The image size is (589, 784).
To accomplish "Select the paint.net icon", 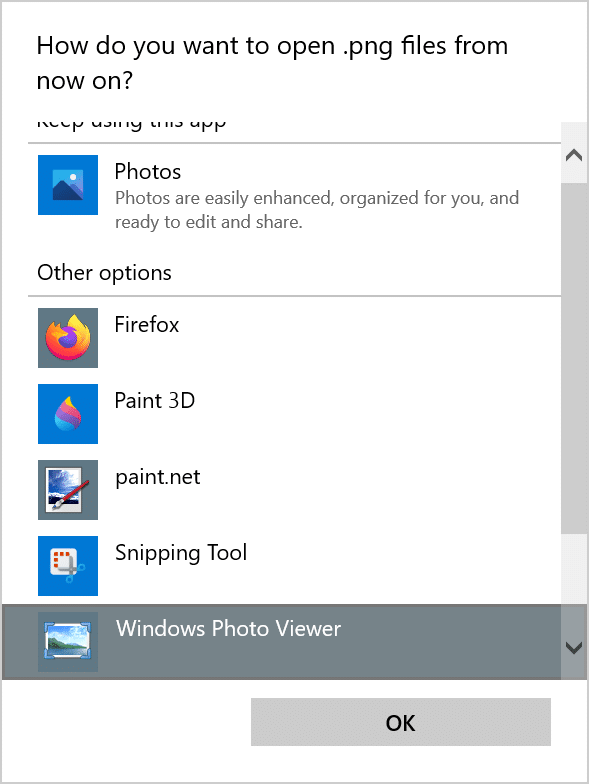I will tap(68, 490).
